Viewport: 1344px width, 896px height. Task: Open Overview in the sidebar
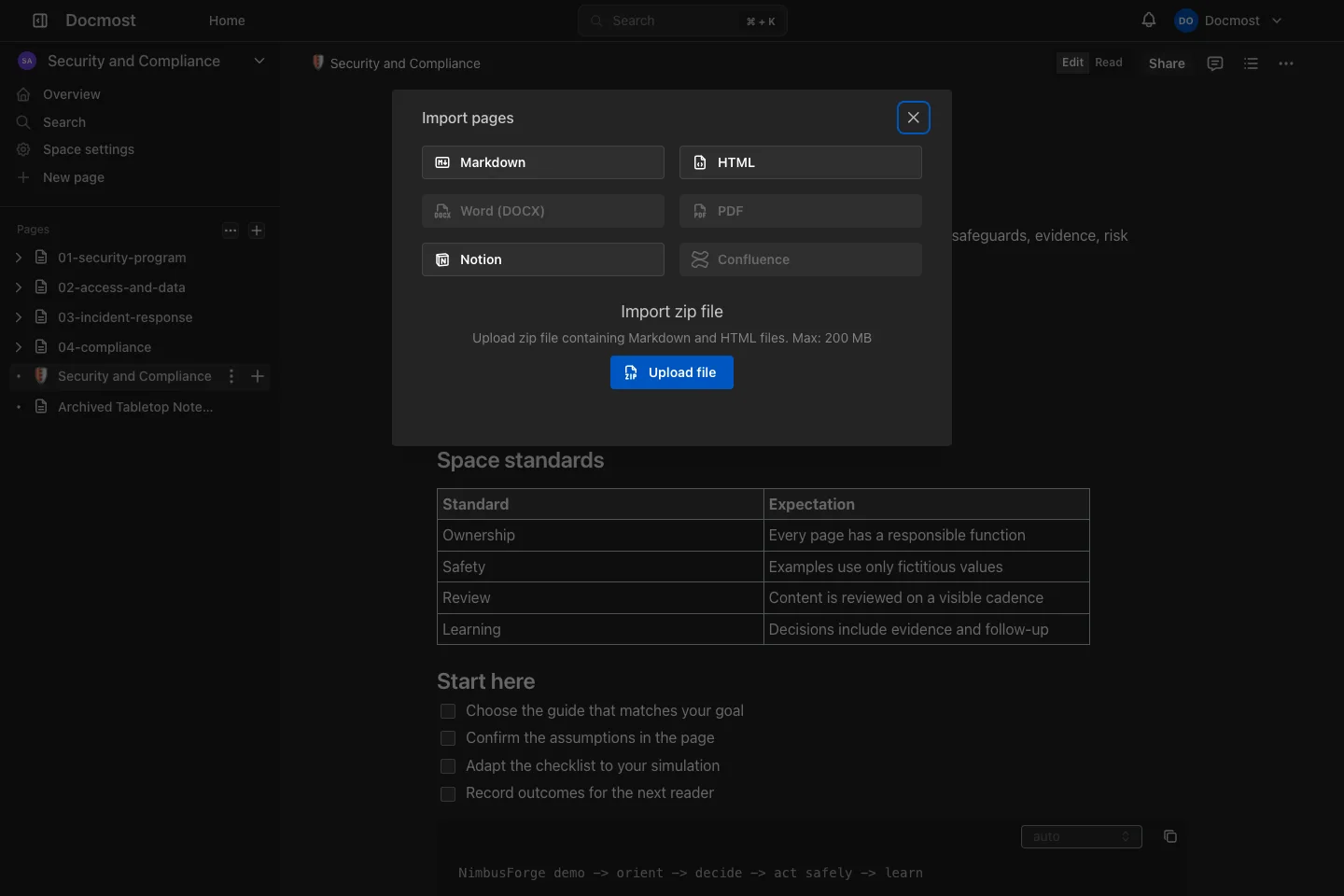[x=140, y=94]
